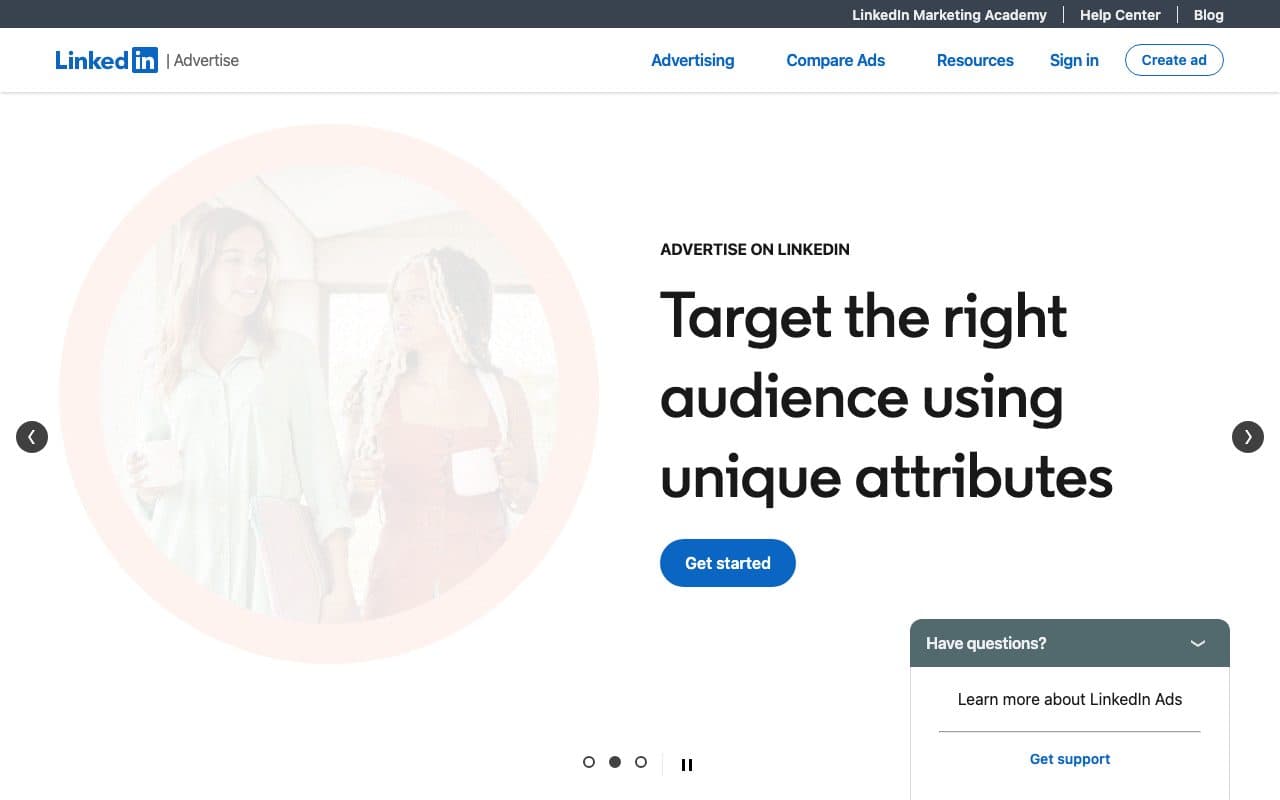Collapse the Have questions? chat panel
This screenshot has width=1280, height=800.
(1198, 643)
